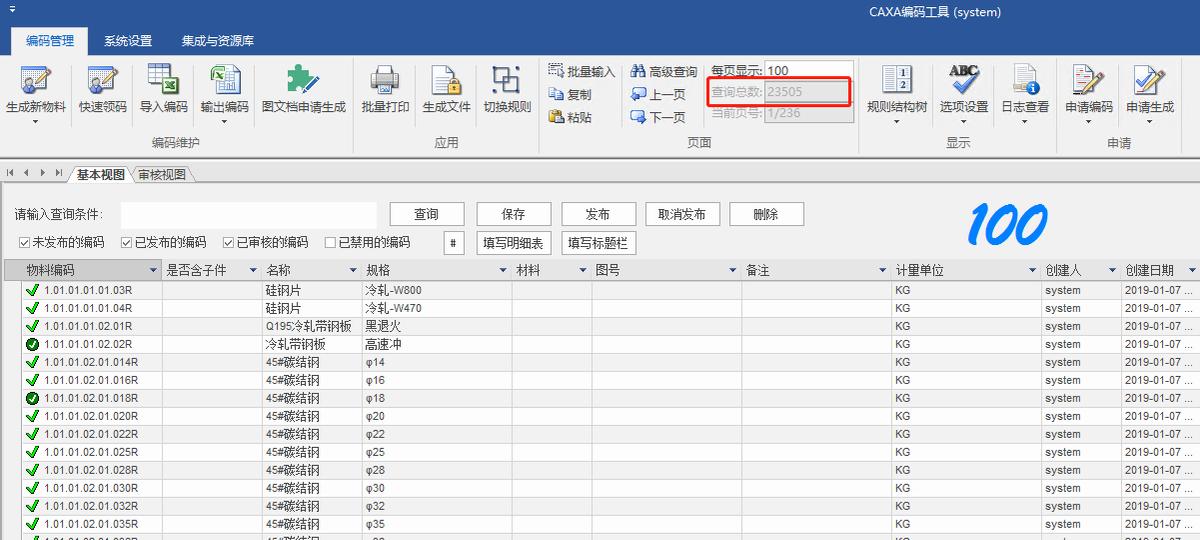Jump to first sheet tab arrow

pyautogui.click(x=10, y=173)
